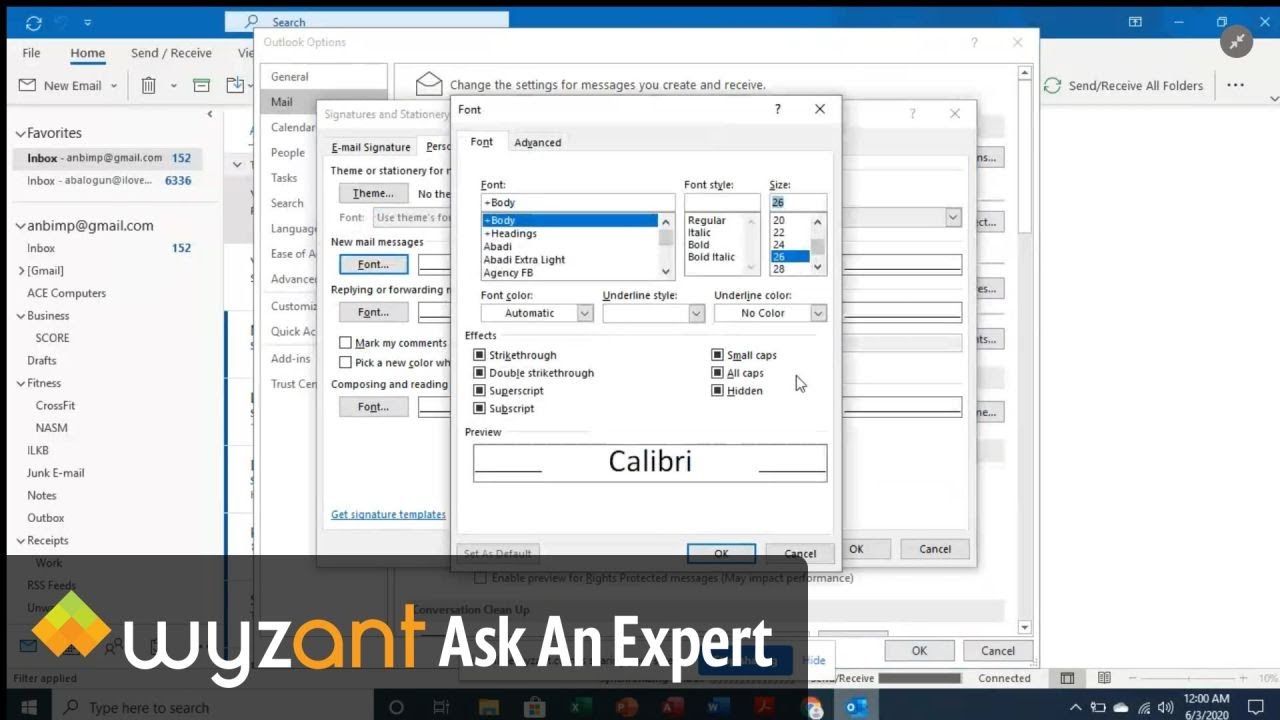Image resolution: width=1280 pixels, height=720 pixels.
Task: Click the Font name input field
Action: click(x=577, y=202)
